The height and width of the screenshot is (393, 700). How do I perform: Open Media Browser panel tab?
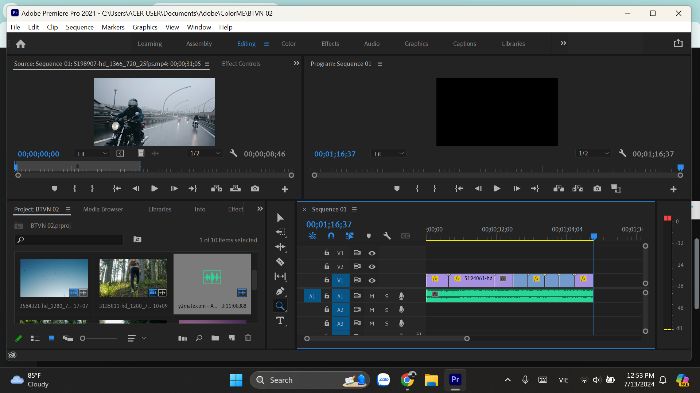click(103, 209)
